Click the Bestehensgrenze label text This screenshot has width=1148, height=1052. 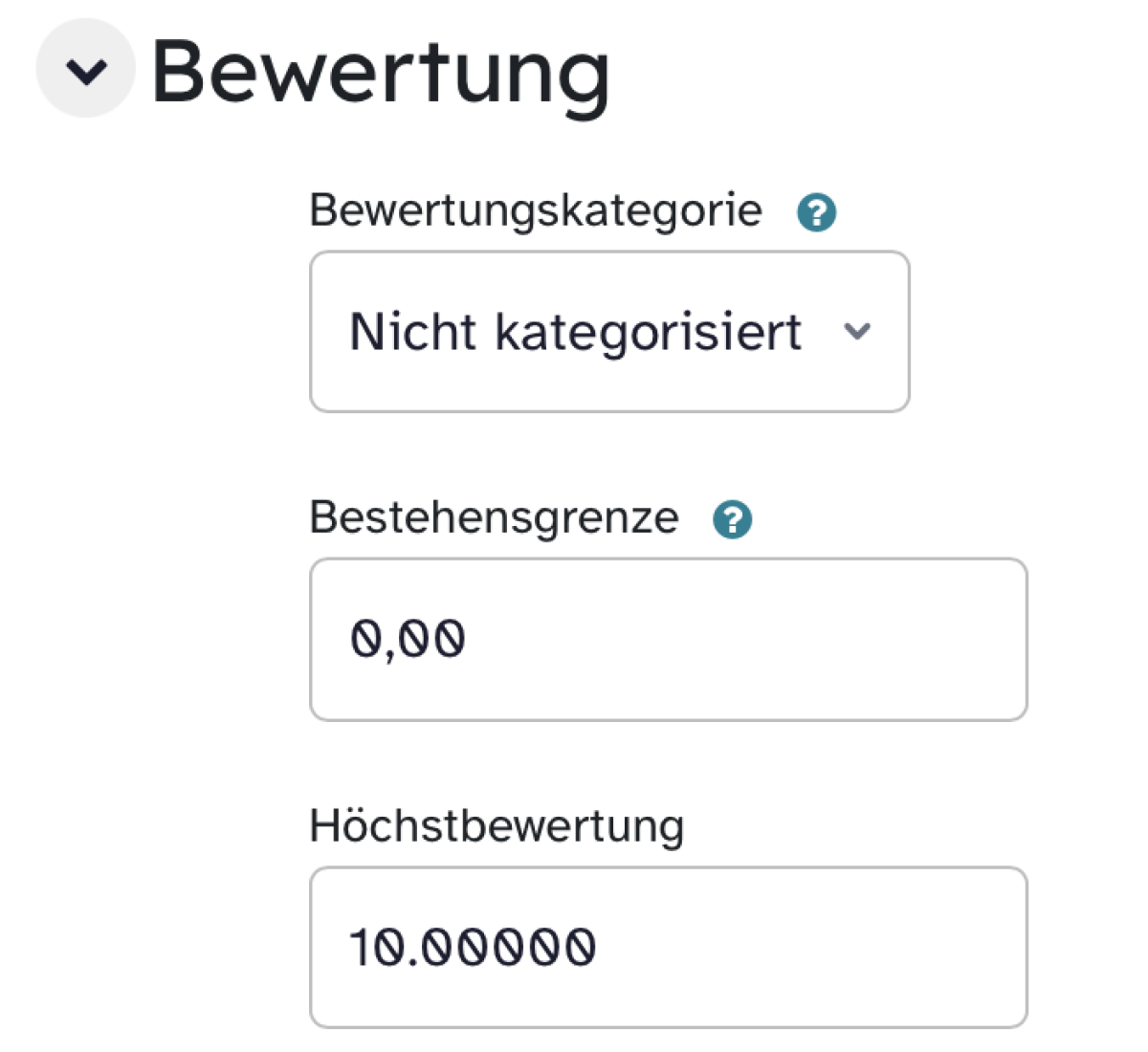[494, 518]
